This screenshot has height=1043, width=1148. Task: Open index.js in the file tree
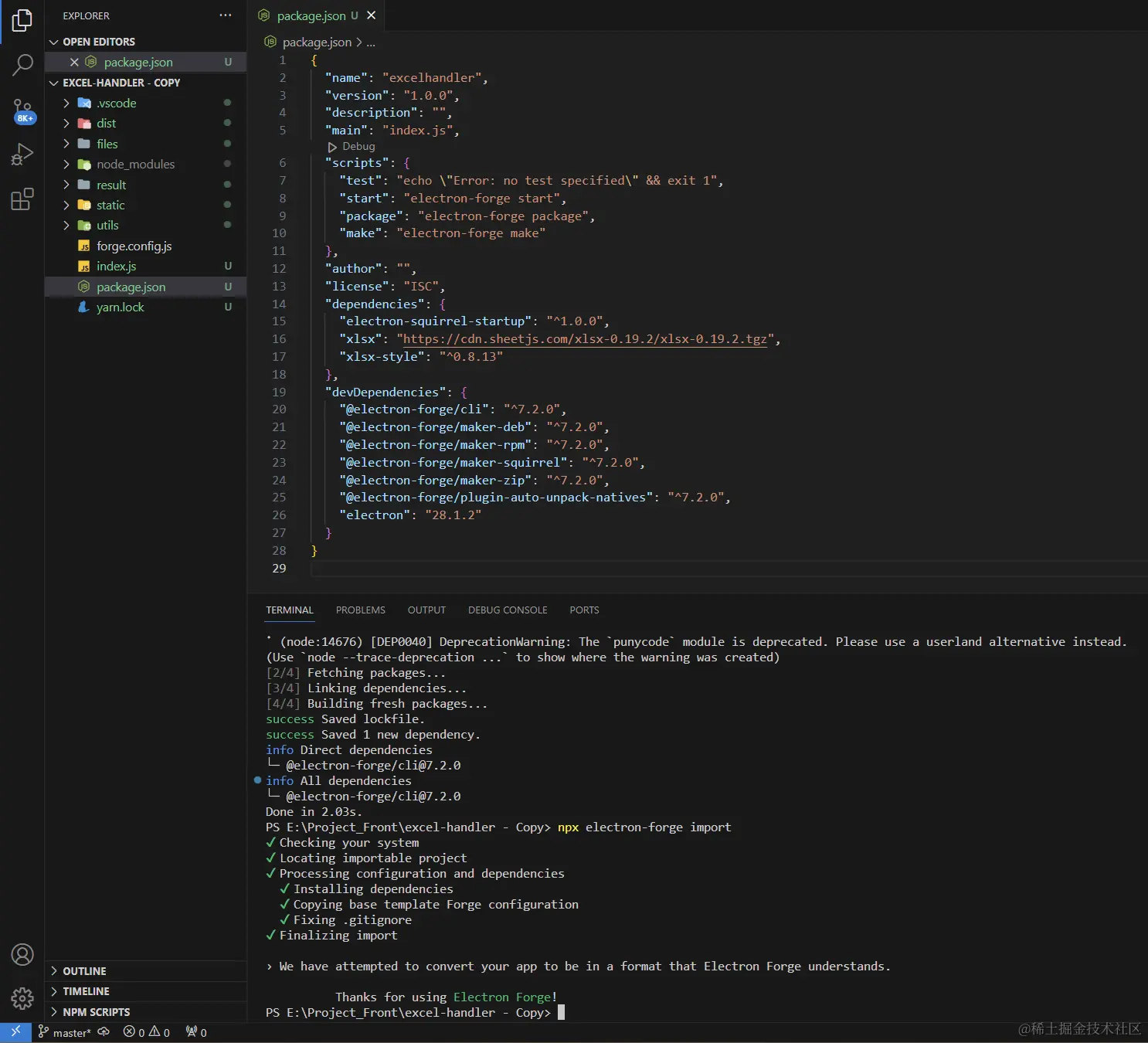click(x=146, y=266)
